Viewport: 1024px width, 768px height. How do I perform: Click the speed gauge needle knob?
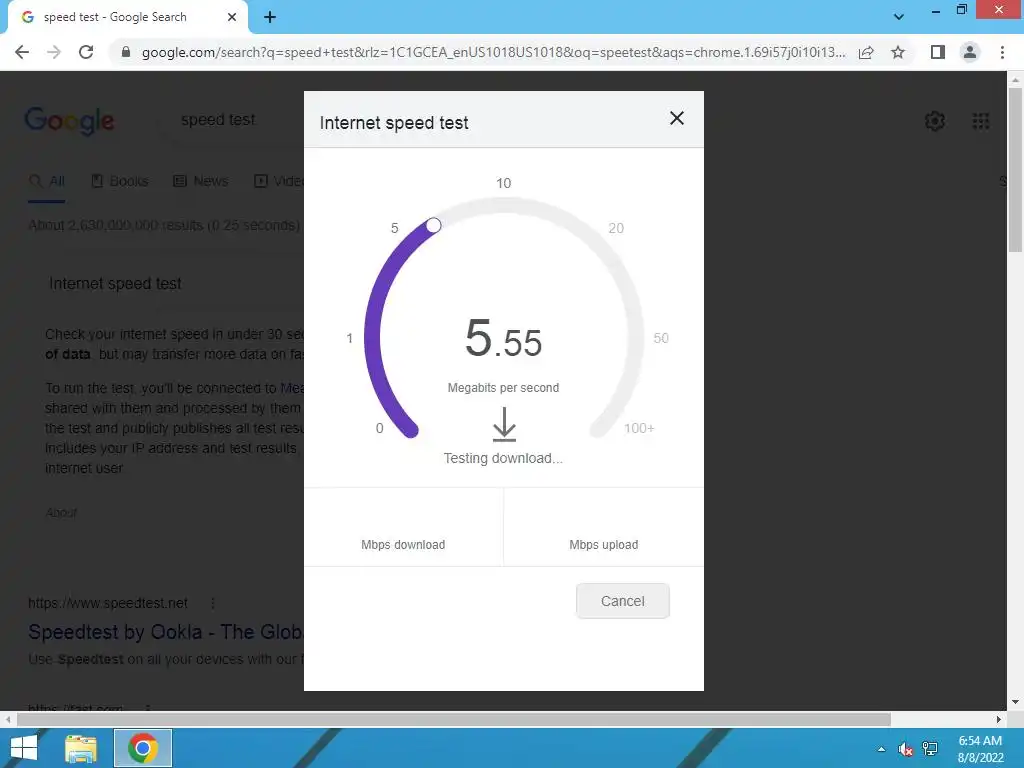coord(434,225)
